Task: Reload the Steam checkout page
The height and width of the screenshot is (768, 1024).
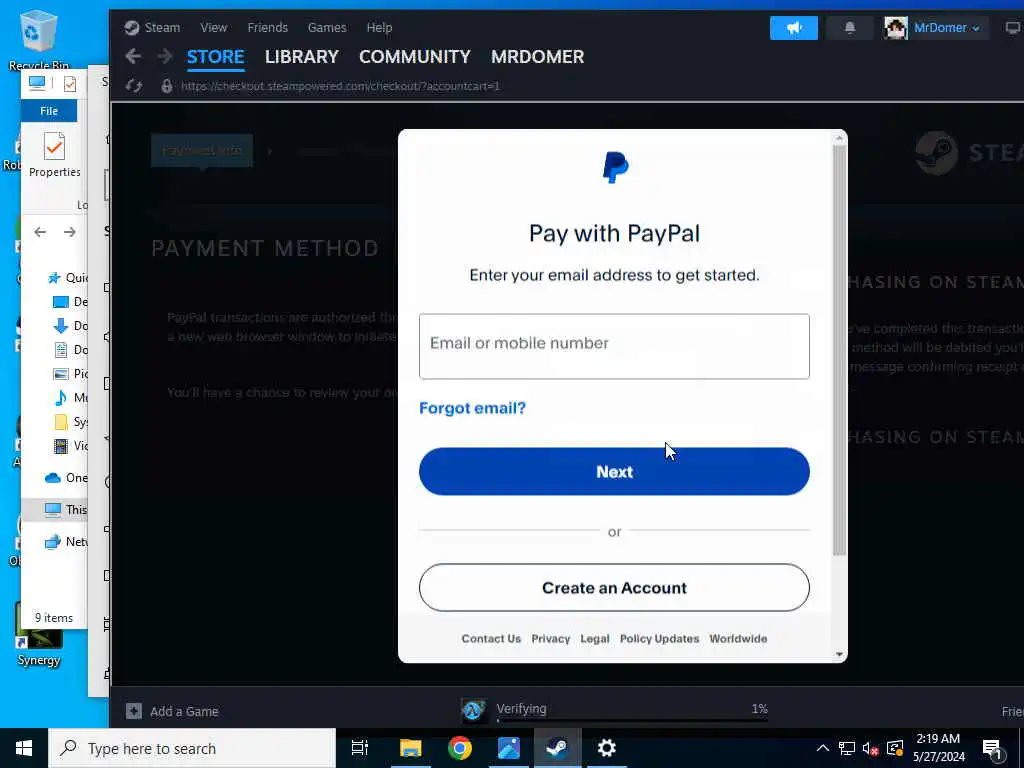Action: (134, 86)
